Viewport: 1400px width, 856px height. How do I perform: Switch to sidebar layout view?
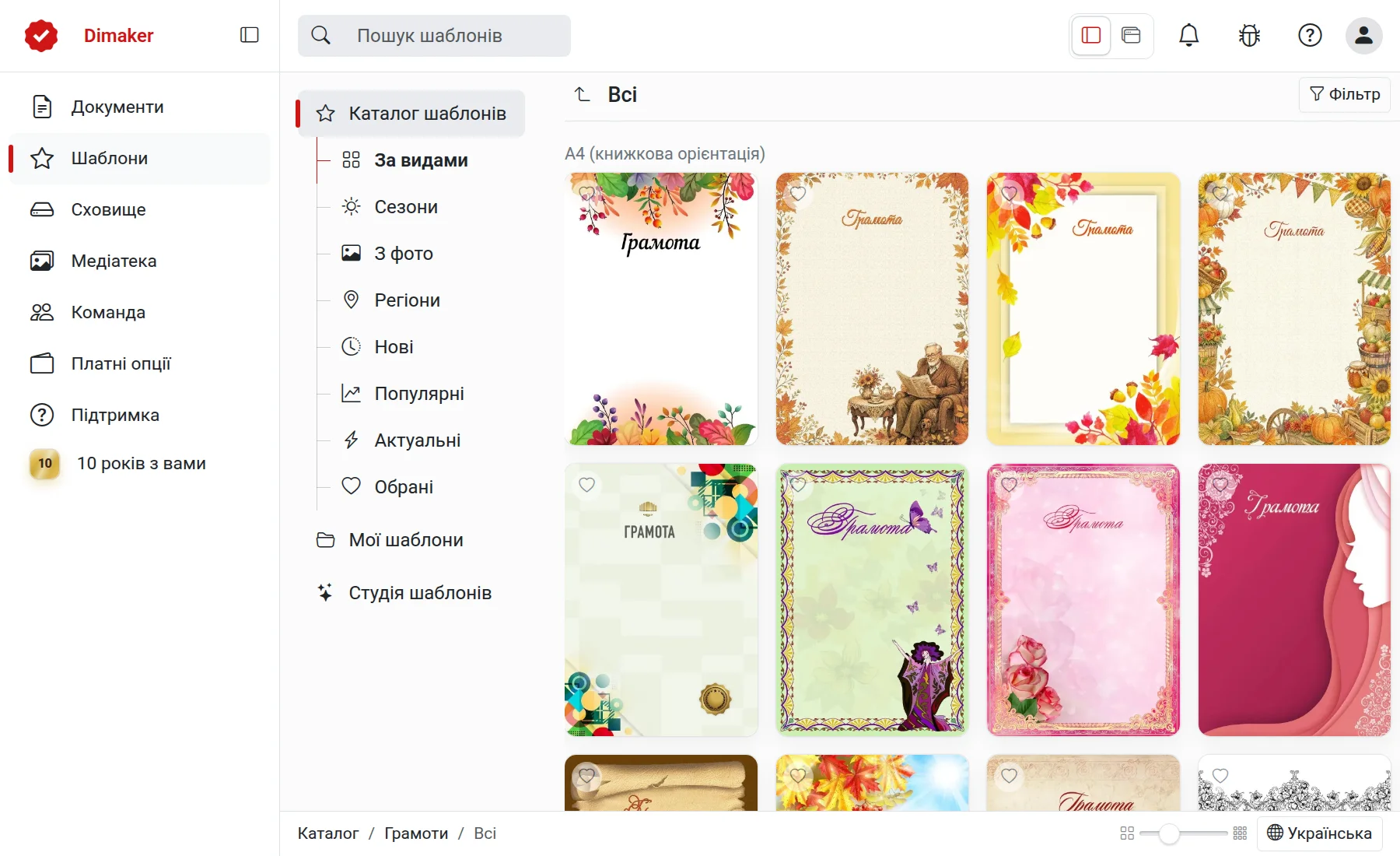(1091, 35)
